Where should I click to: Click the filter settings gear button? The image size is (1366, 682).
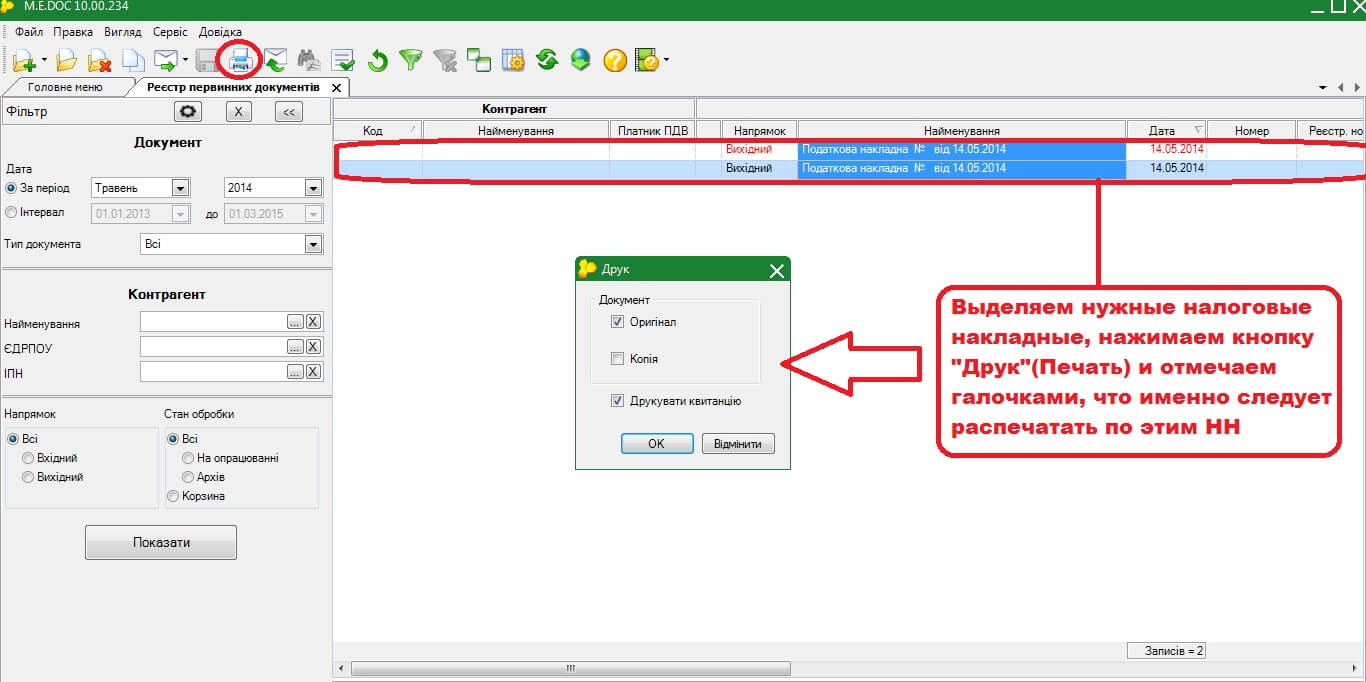[x=188, y=112]
